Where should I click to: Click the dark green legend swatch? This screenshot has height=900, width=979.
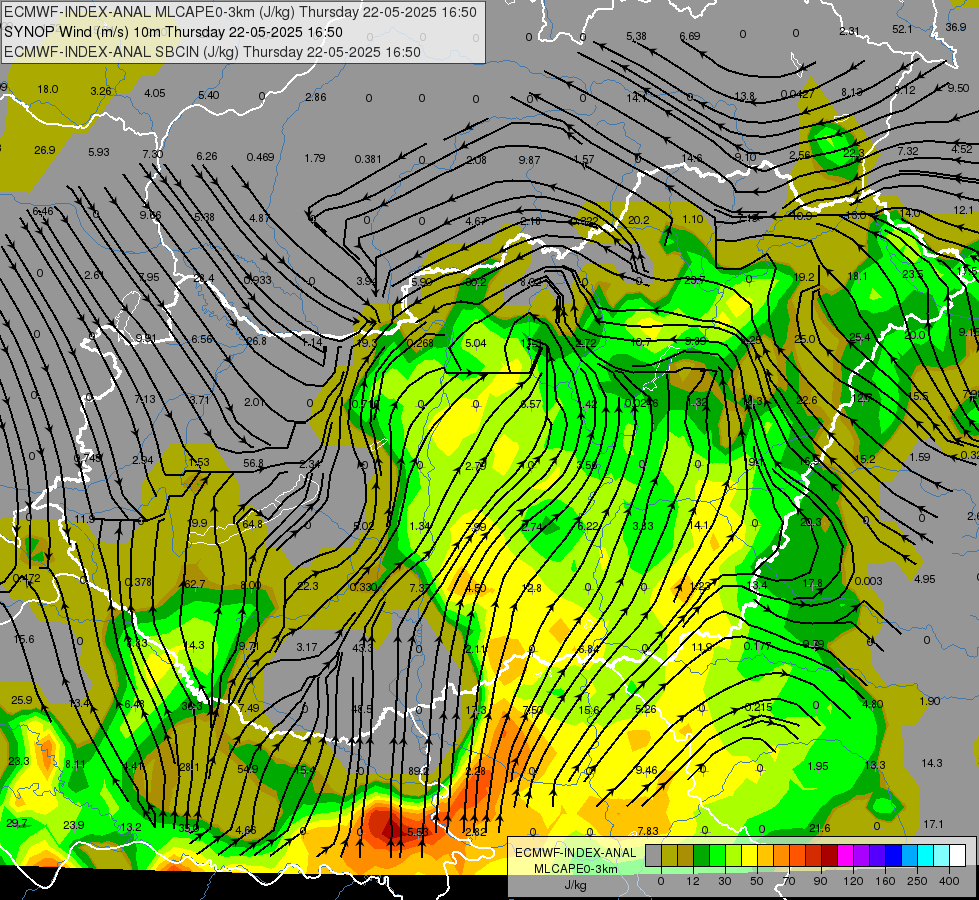click(x=702, y=855)
